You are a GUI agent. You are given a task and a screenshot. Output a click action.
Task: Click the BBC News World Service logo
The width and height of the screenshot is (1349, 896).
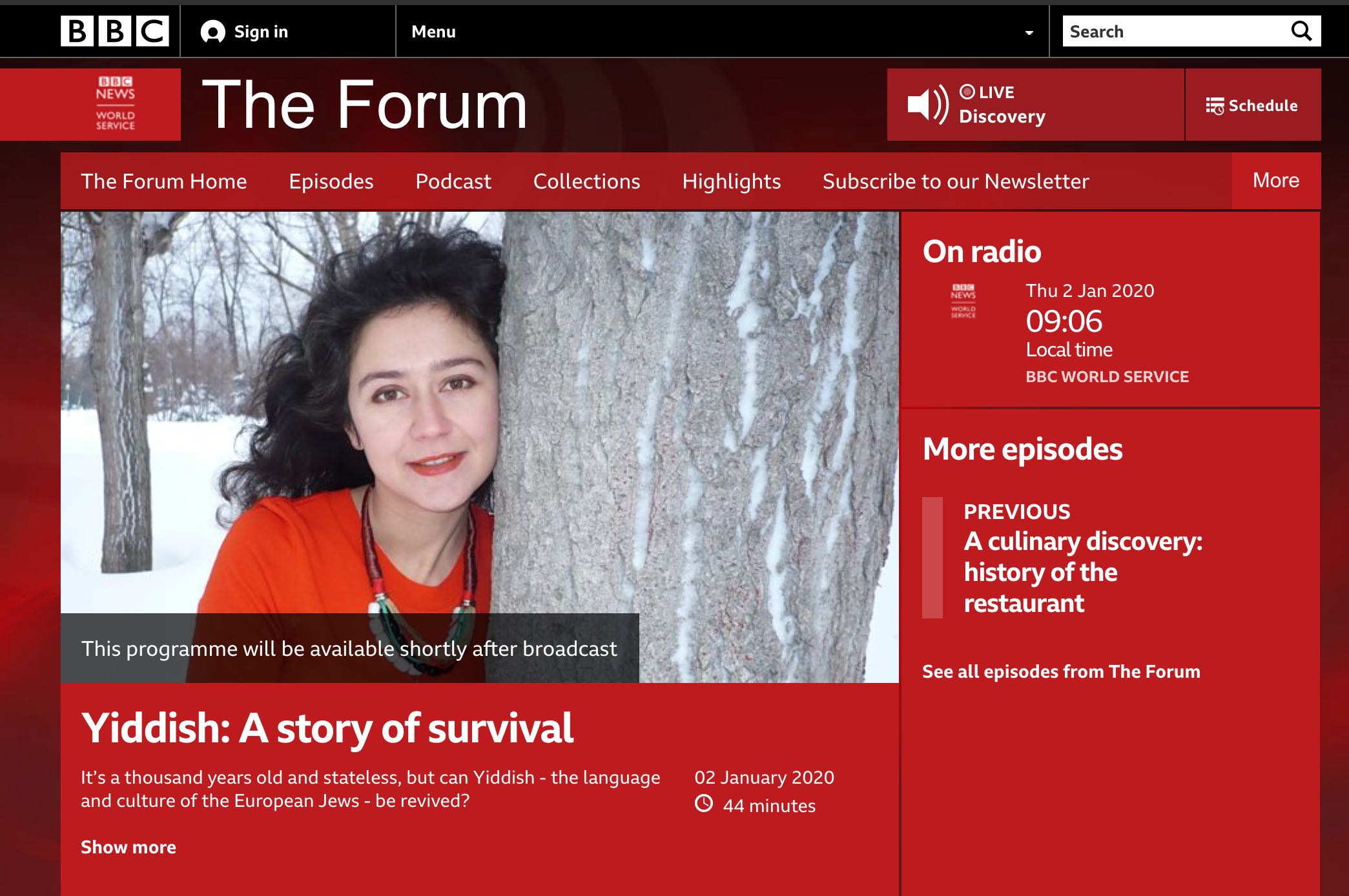[116, 104]
